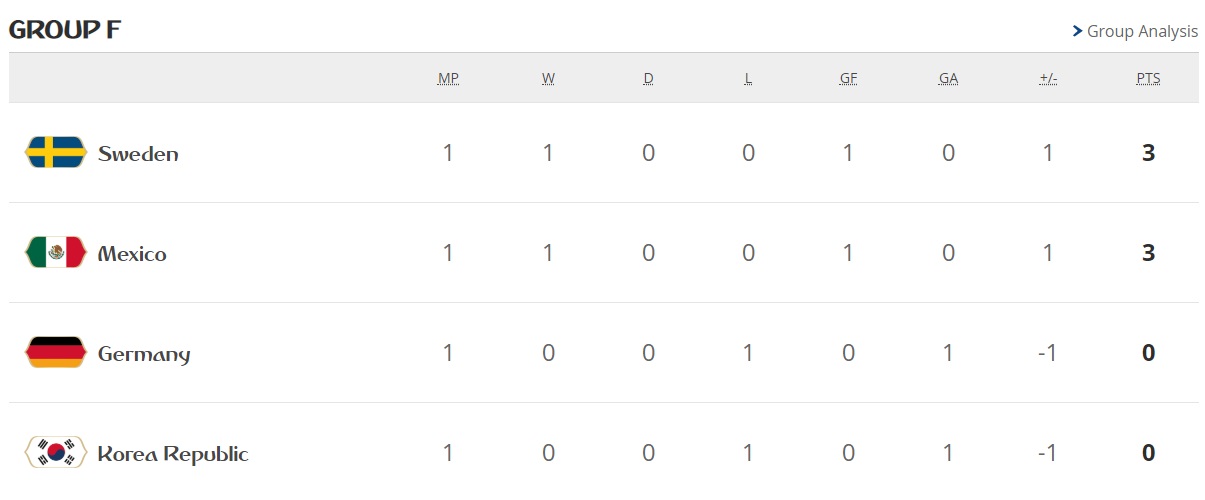Click the PTS column header
This screenshot has height=500, width=1205.
pyautogui.click(x=1148, y=78)
